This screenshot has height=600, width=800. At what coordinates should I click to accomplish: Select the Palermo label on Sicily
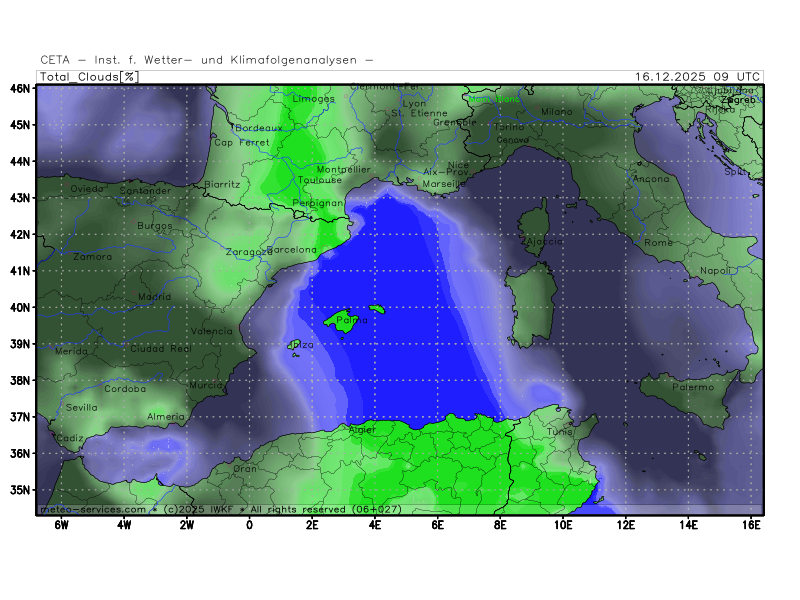(x=693, y=387)
